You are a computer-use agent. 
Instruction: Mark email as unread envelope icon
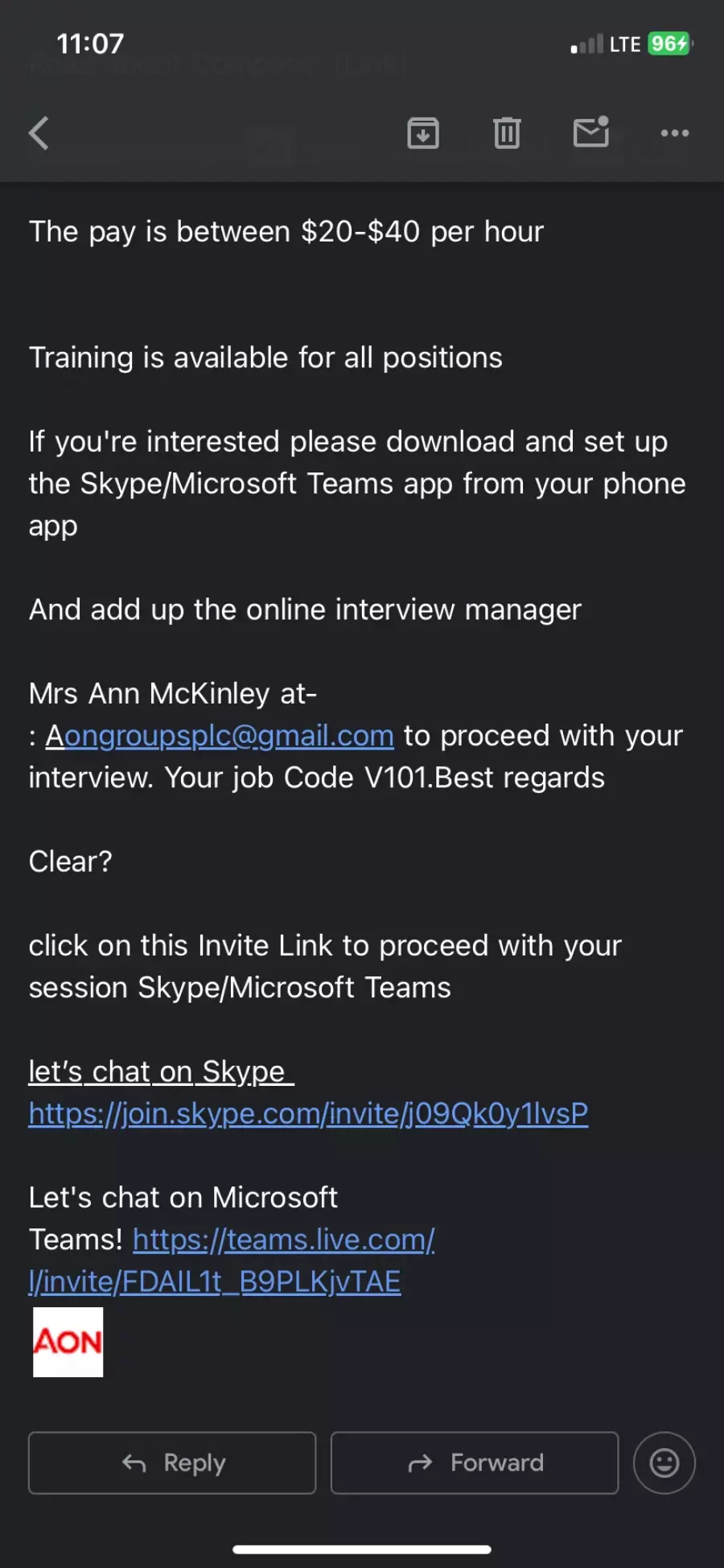[x=591, y=132]
